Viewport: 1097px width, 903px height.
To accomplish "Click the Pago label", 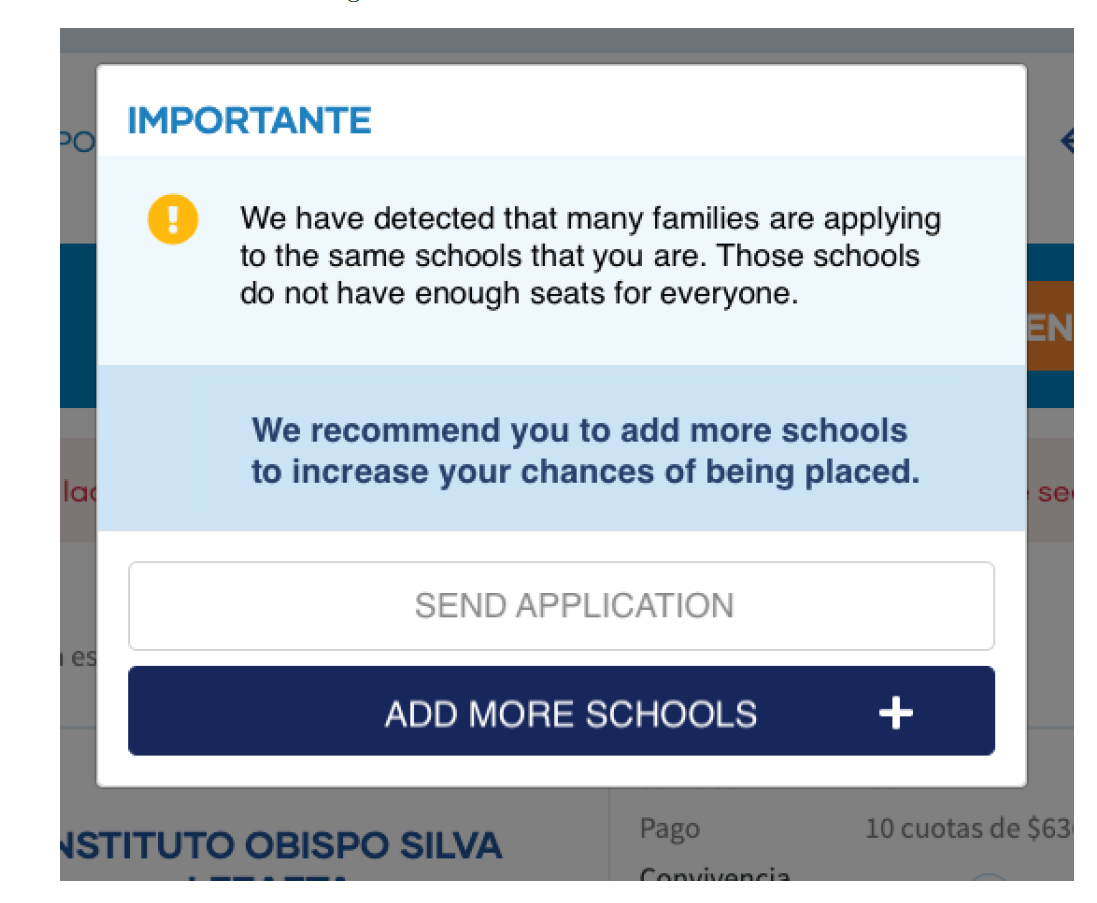I will pyautogui.click(x=669, y=828).
